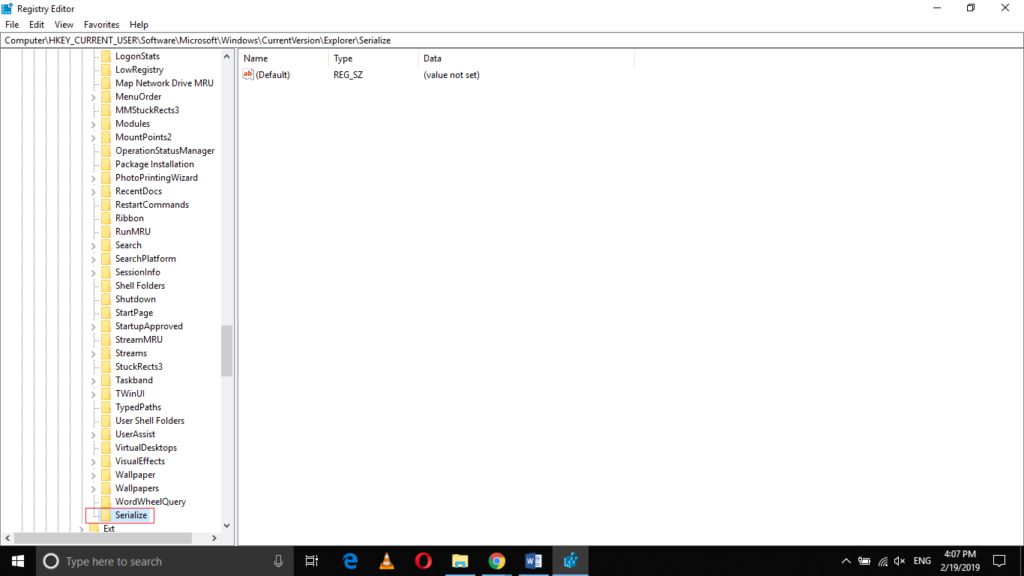Open the Favorites menu
This screenshot has width=1024, height=576.
coord(101,24)
